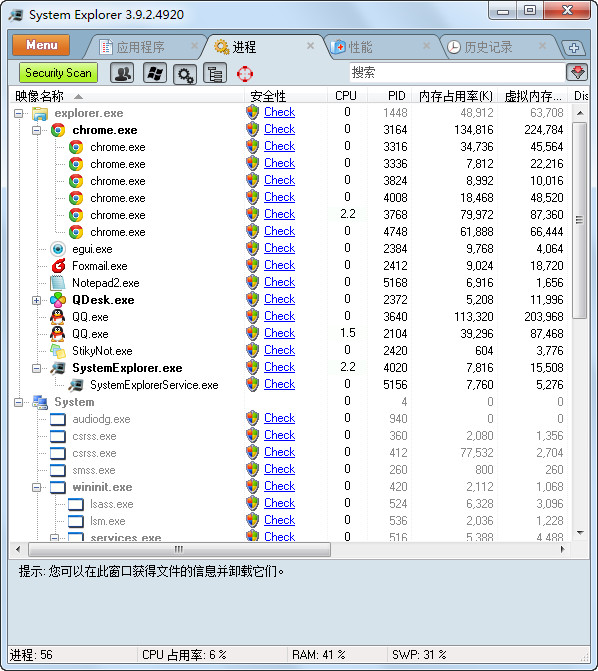Collapse the wininit.exe tree node

[x=36, y=487]
